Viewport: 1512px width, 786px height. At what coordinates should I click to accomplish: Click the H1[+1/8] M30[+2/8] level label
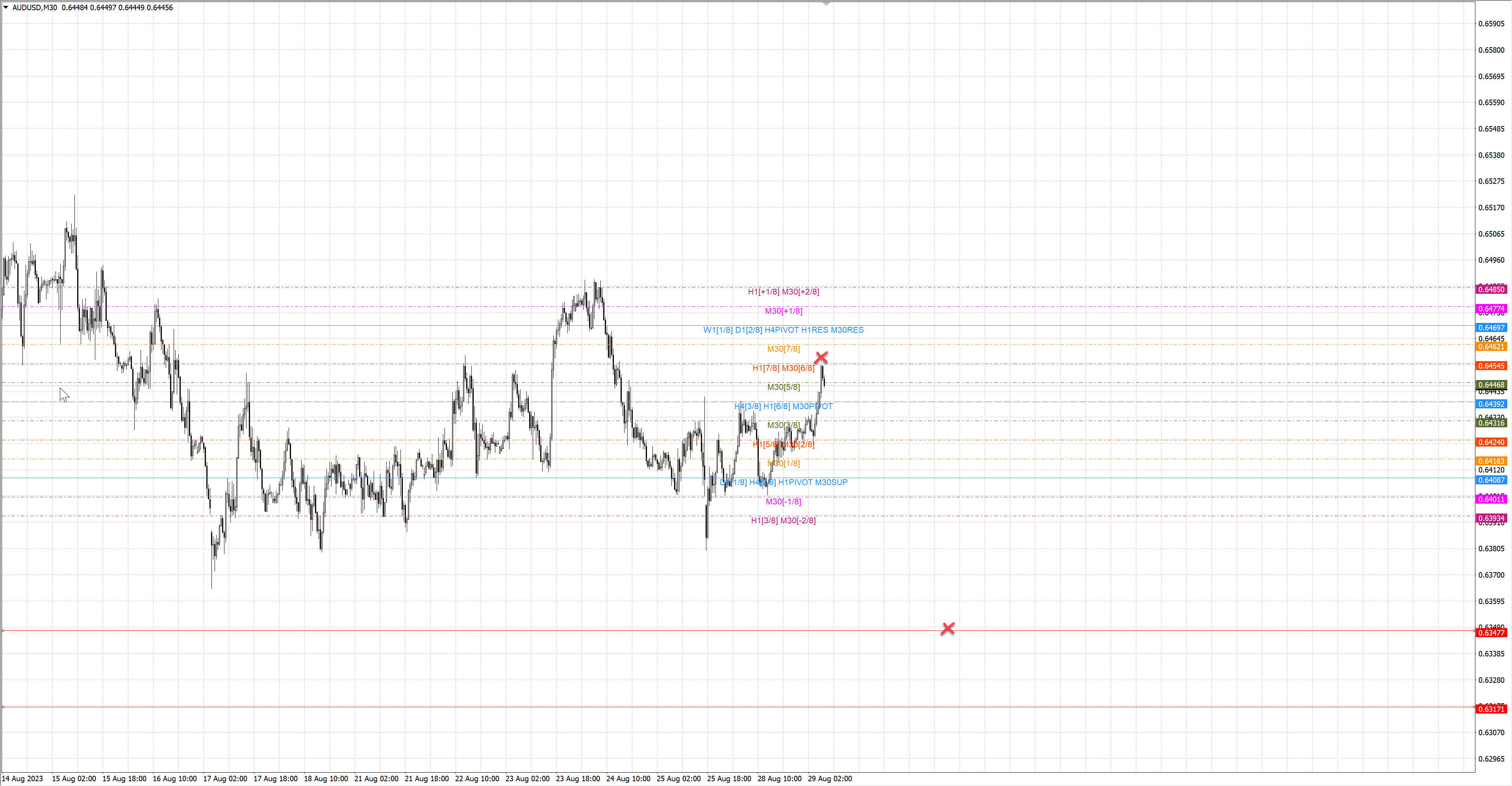point(783,292)
